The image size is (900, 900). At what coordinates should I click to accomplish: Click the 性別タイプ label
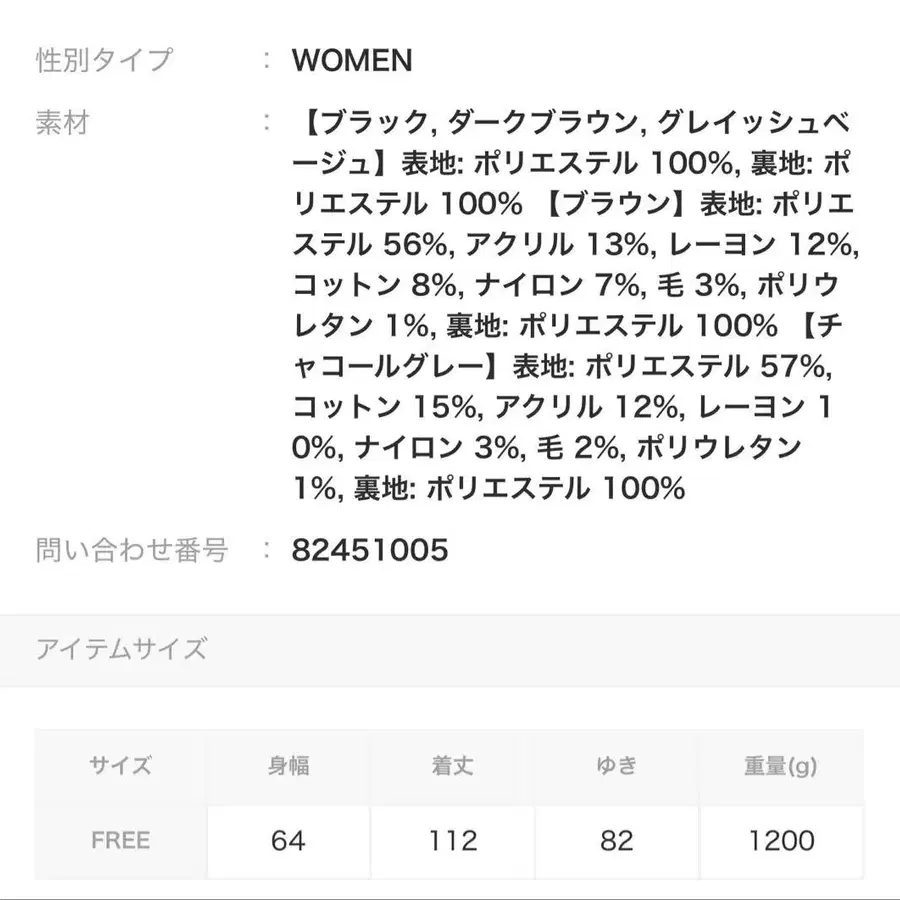pyautogui.click(x=104, y=60)
